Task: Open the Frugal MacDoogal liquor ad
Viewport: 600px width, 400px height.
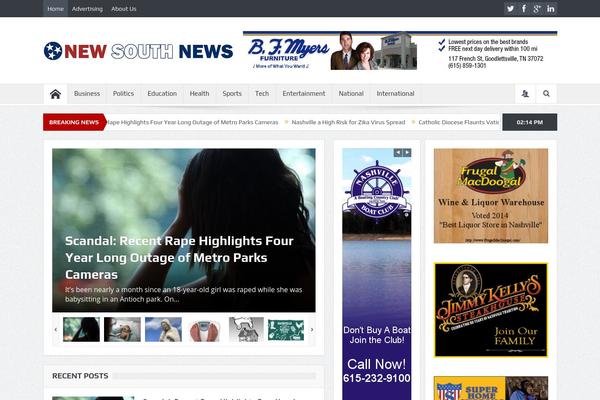Action: (491, 196)
